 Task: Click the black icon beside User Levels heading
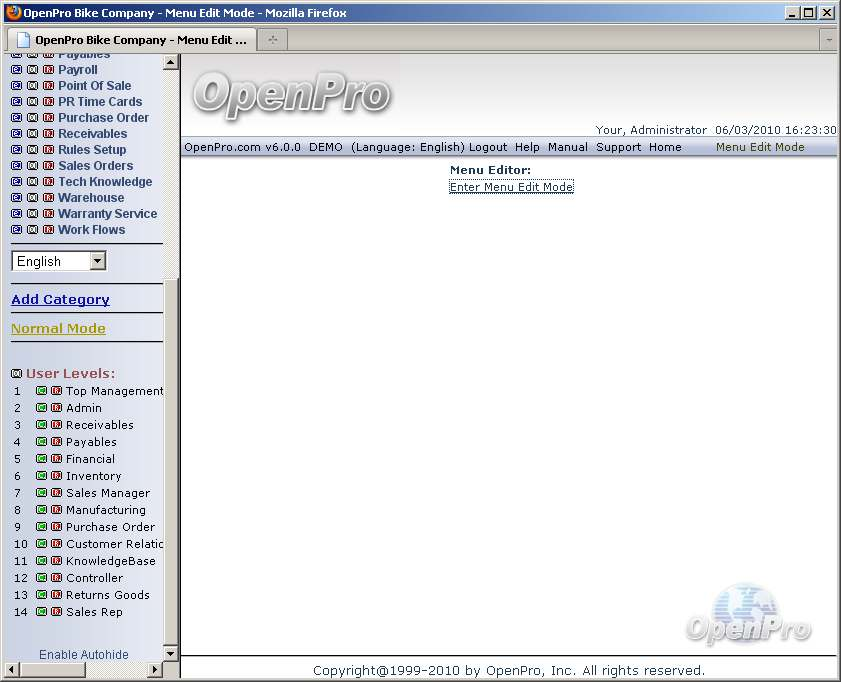(16, 374)
